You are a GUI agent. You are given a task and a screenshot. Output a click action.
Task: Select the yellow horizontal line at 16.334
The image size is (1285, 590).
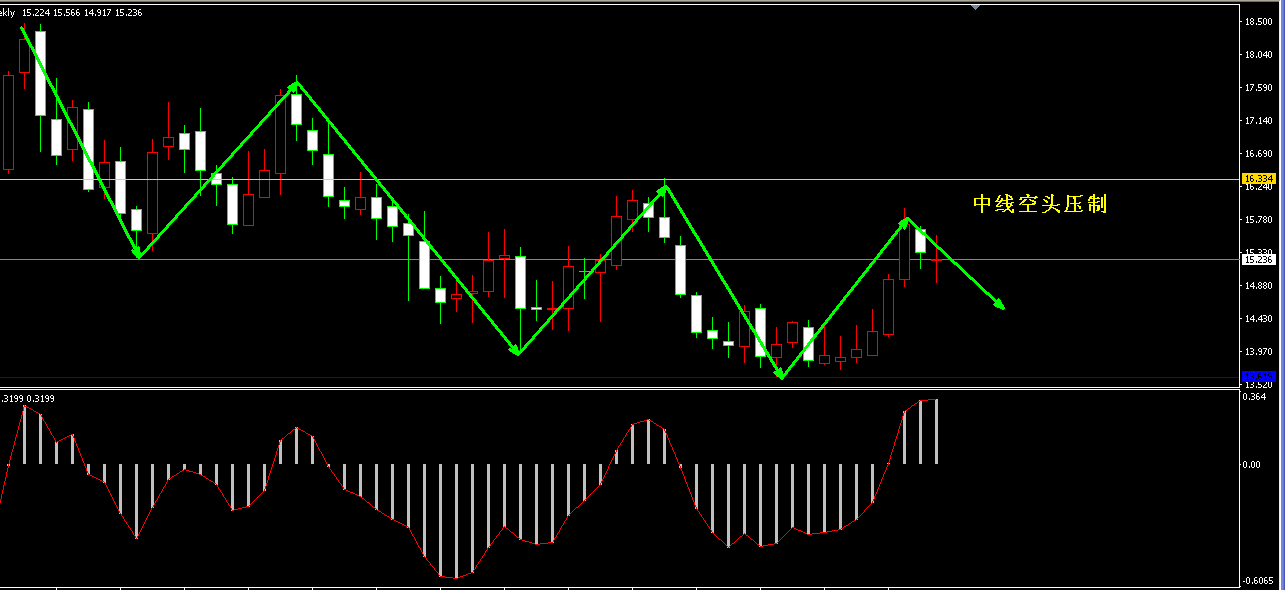coord(600,180)
